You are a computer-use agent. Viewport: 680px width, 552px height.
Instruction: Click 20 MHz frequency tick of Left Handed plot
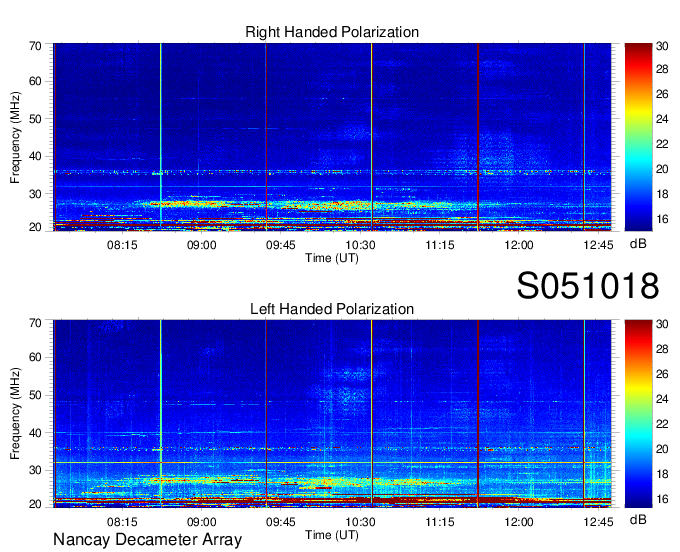[35, 504]
